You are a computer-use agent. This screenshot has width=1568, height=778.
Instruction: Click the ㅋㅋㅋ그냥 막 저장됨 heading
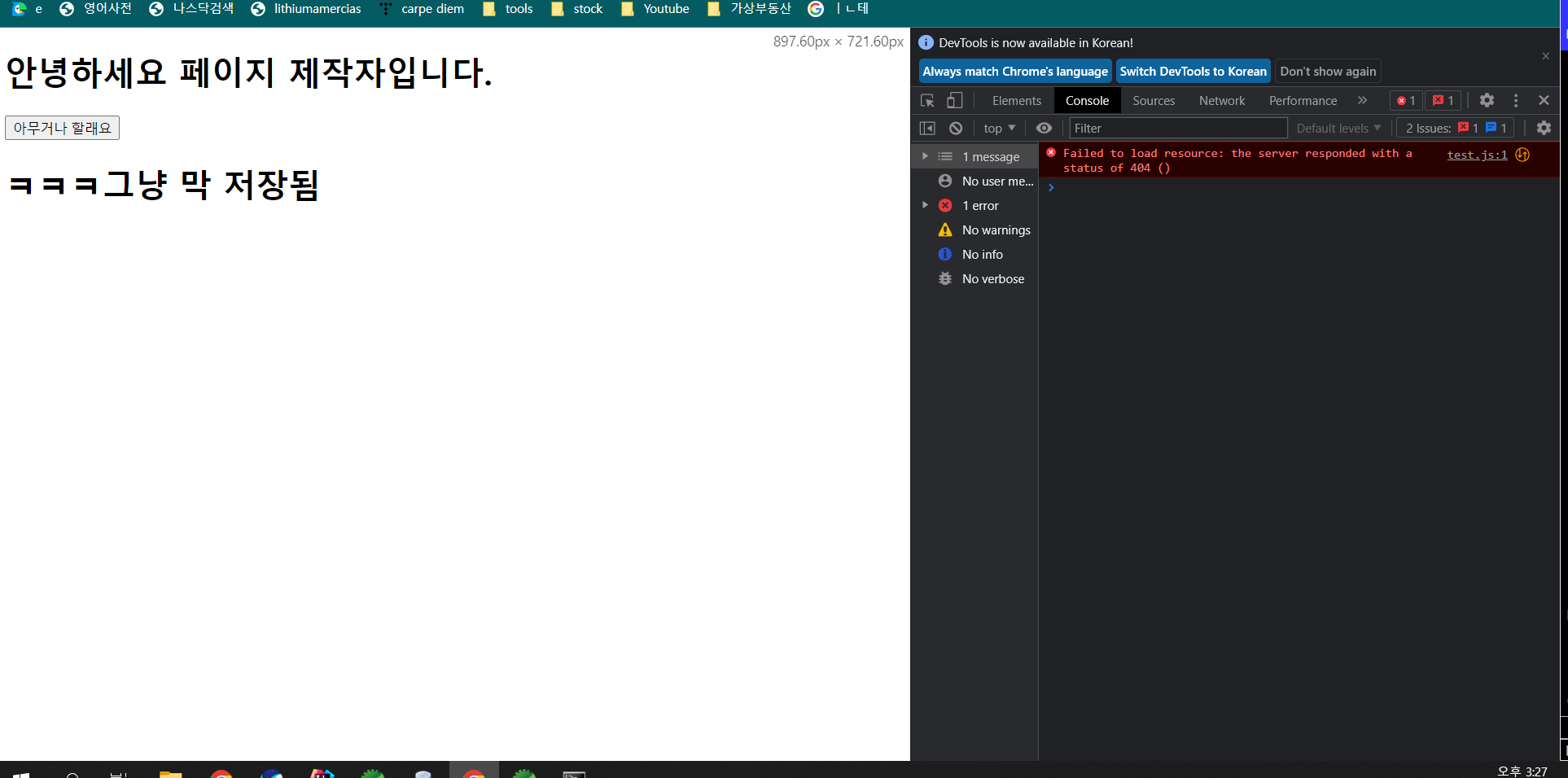[163, 184]
